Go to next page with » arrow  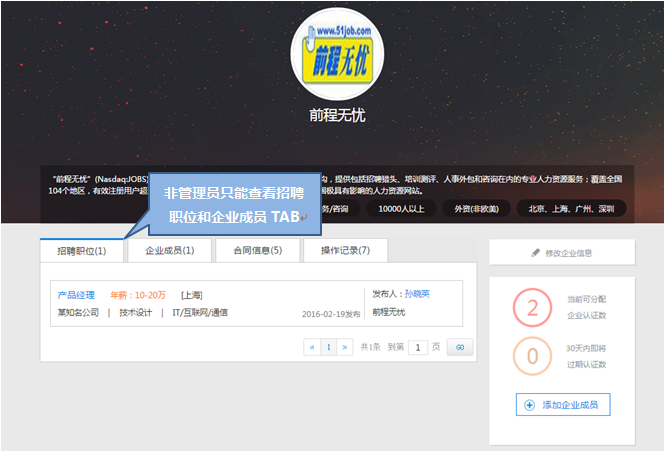coord(345,347)
